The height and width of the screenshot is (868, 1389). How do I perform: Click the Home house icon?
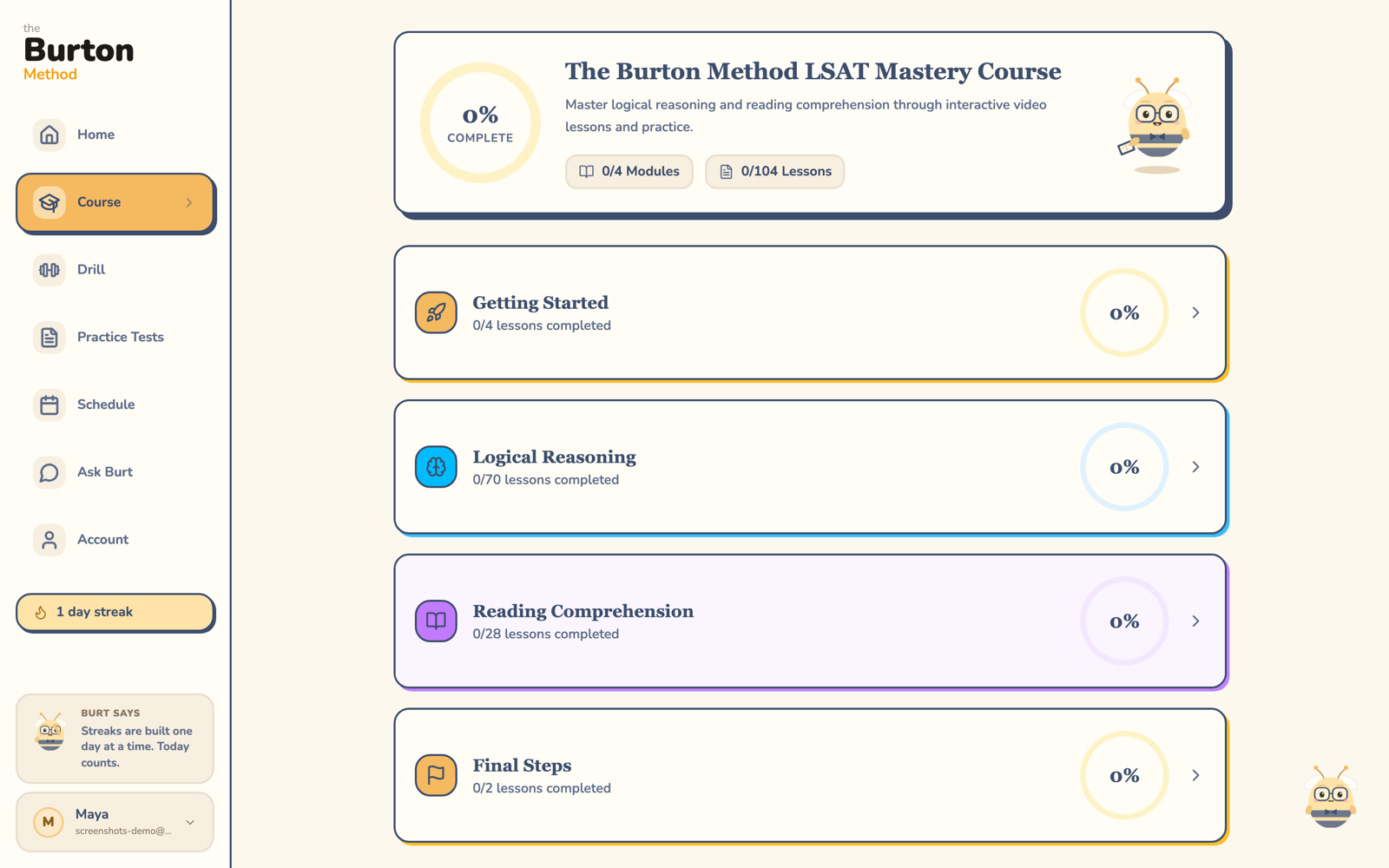coord(49,135)
